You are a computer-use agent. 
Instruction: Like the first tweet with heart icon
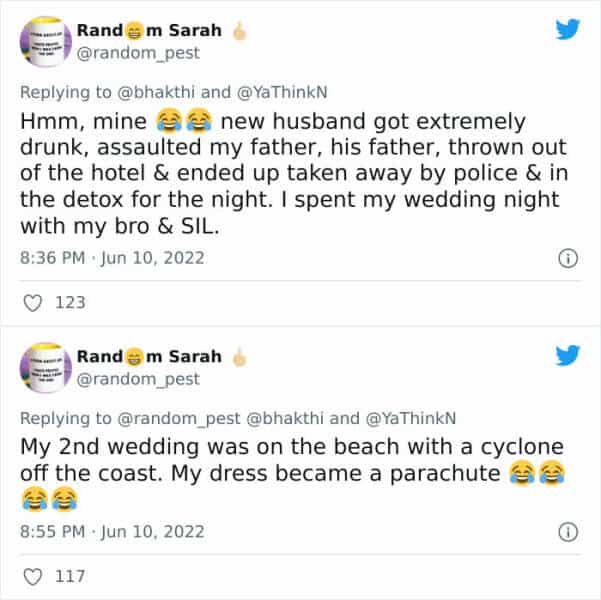32,302
